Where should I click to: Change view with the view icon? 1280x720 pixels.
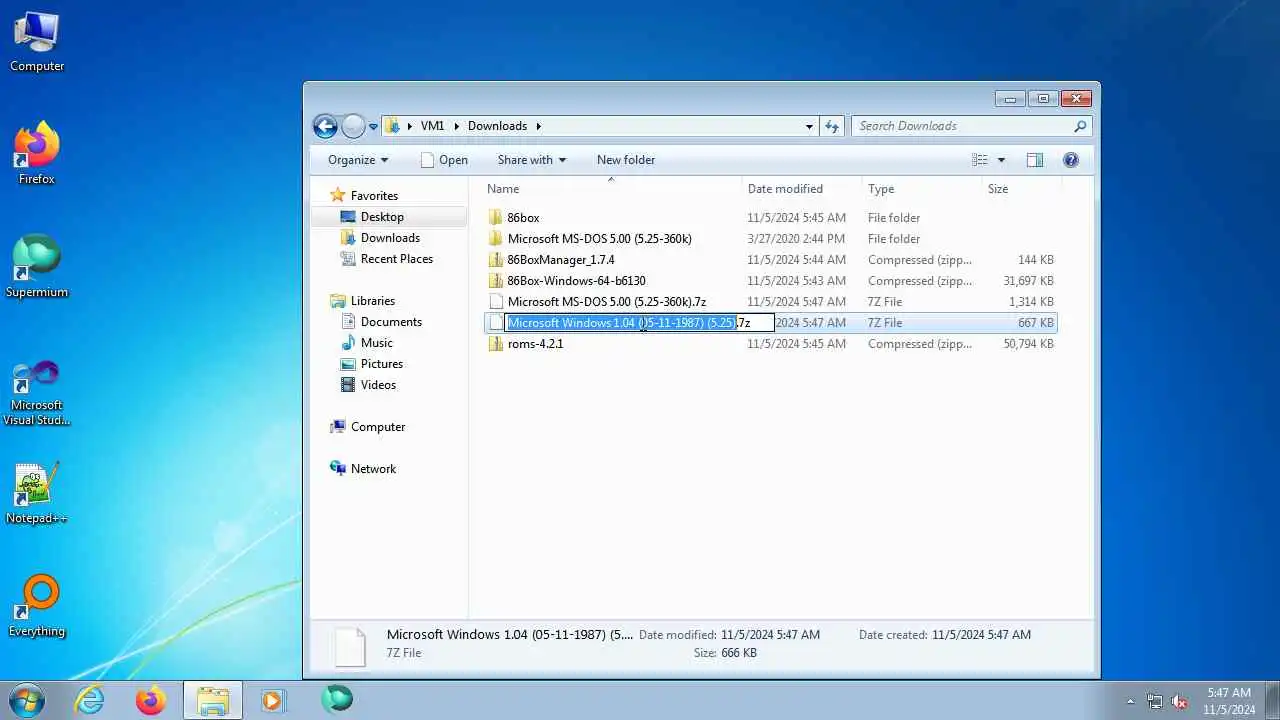click(x=980, y=160)
